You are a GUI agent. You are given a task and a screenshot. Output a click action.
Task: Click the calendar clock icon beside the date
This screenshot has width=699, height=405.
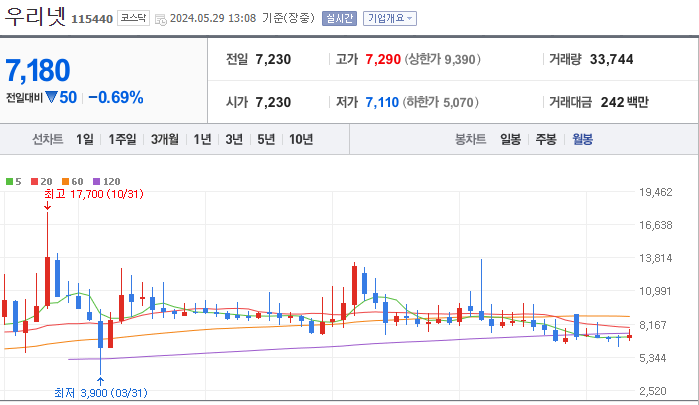click(x=160, y=19)
